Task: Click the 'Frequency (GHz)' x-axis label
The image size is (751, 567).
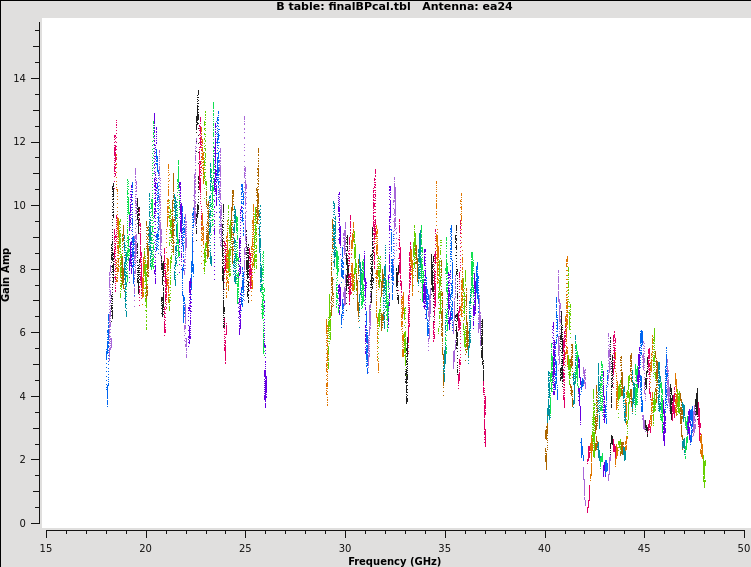Action: coord(394,561)
